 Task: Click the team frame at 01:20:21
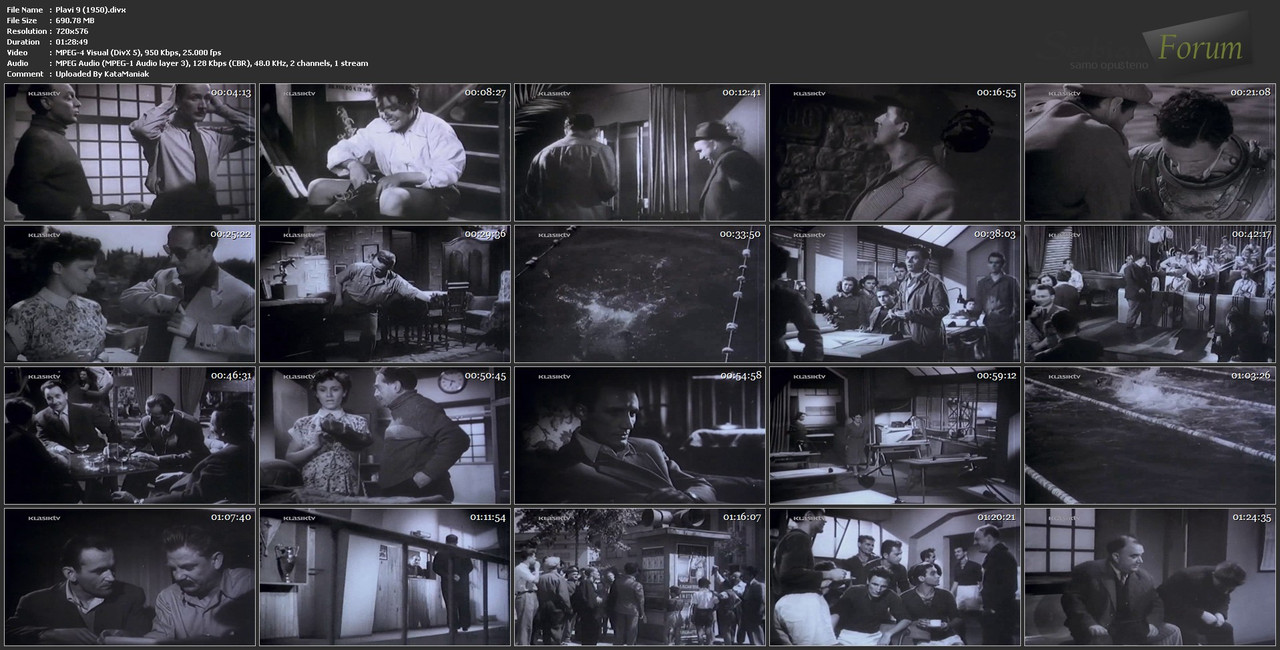tap(895, 577)
